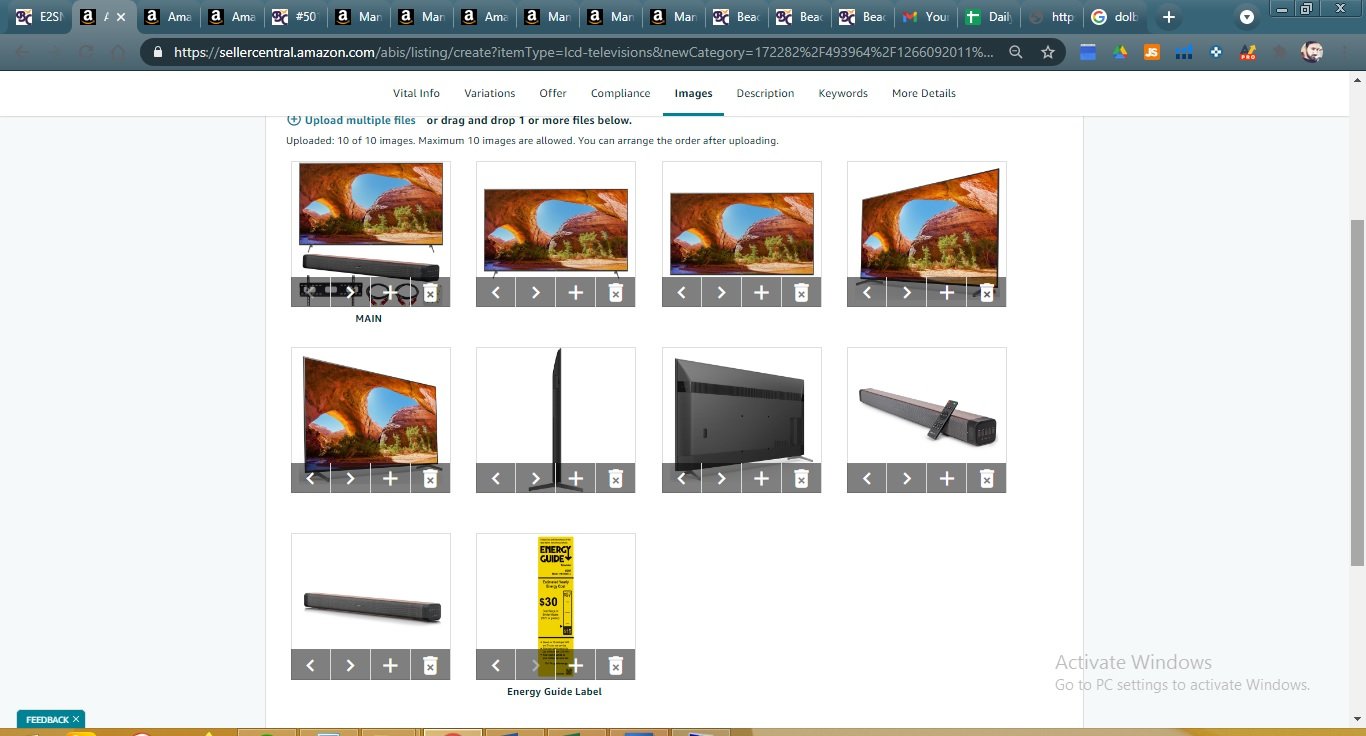This screenshot has width=1366, height=736.
Task: Open the Vital Info tab
Action: 416,93
